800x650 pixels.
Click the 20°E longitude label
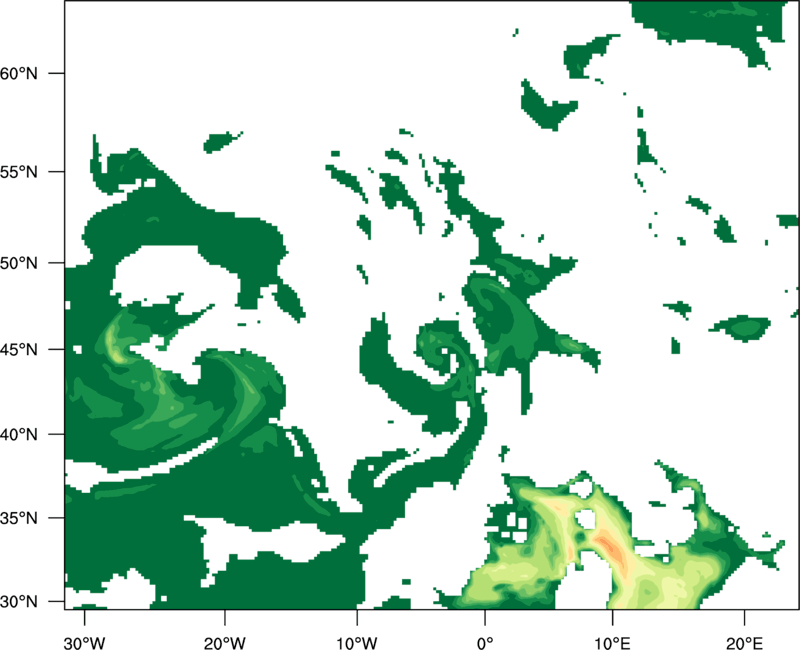(744, 643)
